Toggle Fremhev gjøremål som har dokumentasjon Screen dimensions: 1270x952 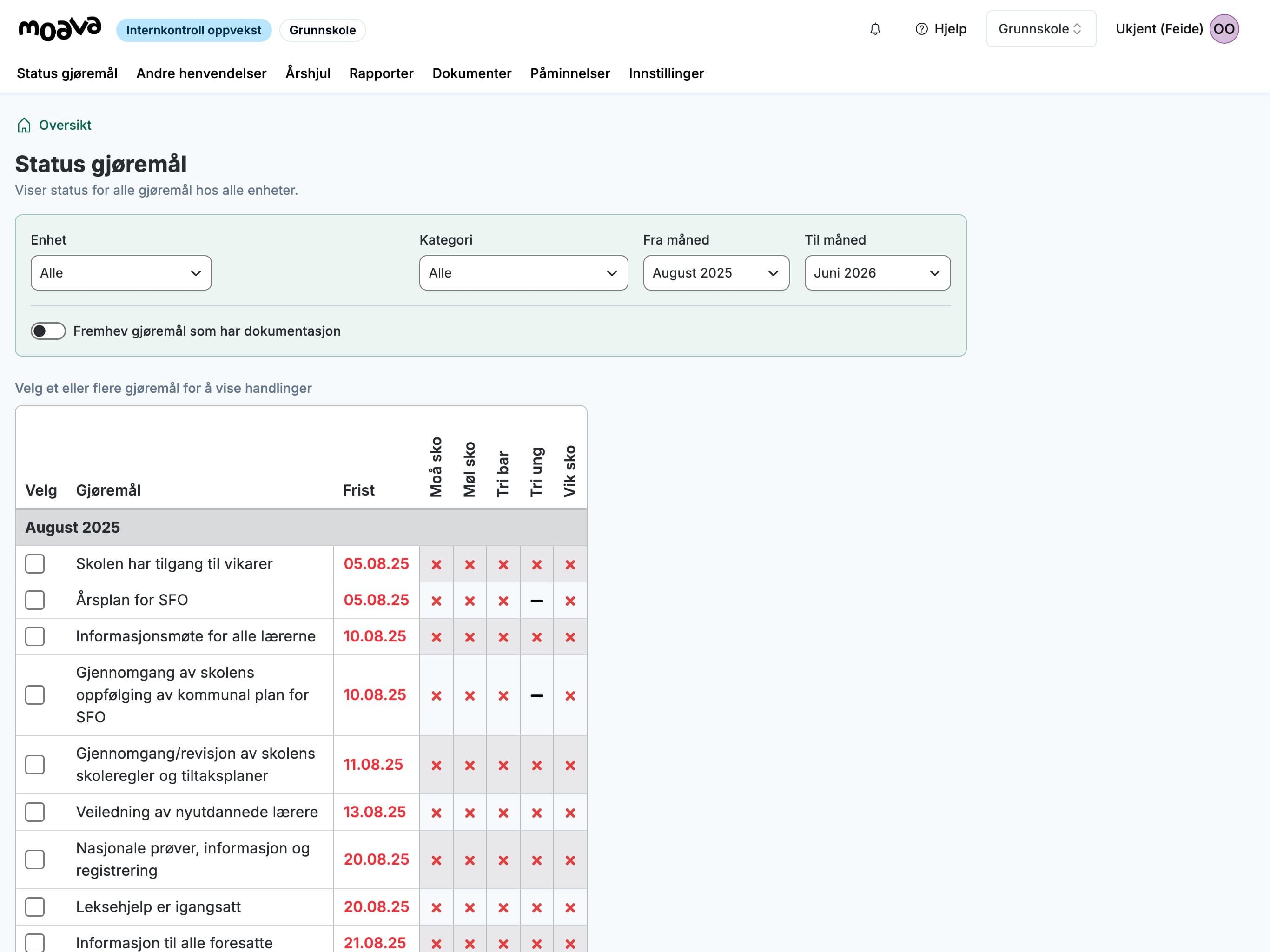(x=48, y=331)
